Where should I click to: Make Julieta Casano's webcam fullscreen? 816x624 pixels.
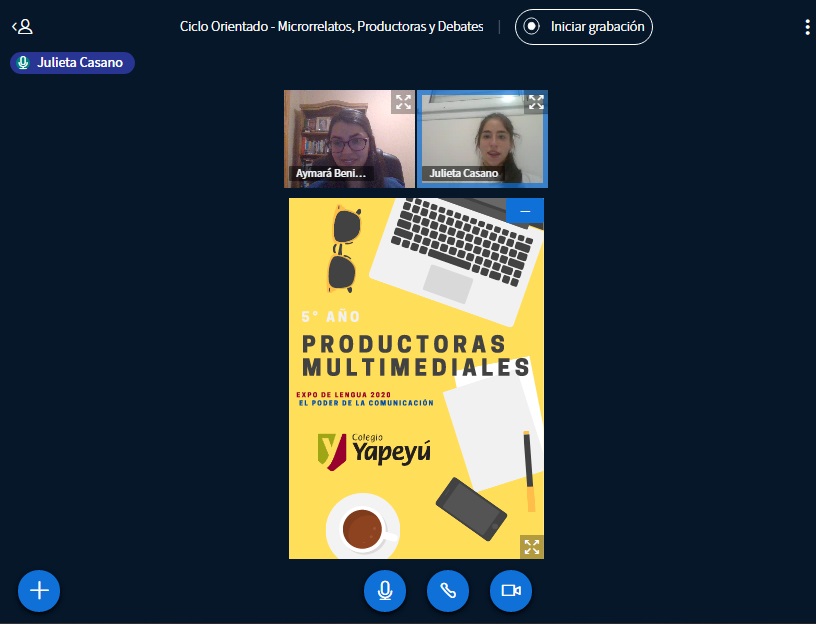pos(536,102)
